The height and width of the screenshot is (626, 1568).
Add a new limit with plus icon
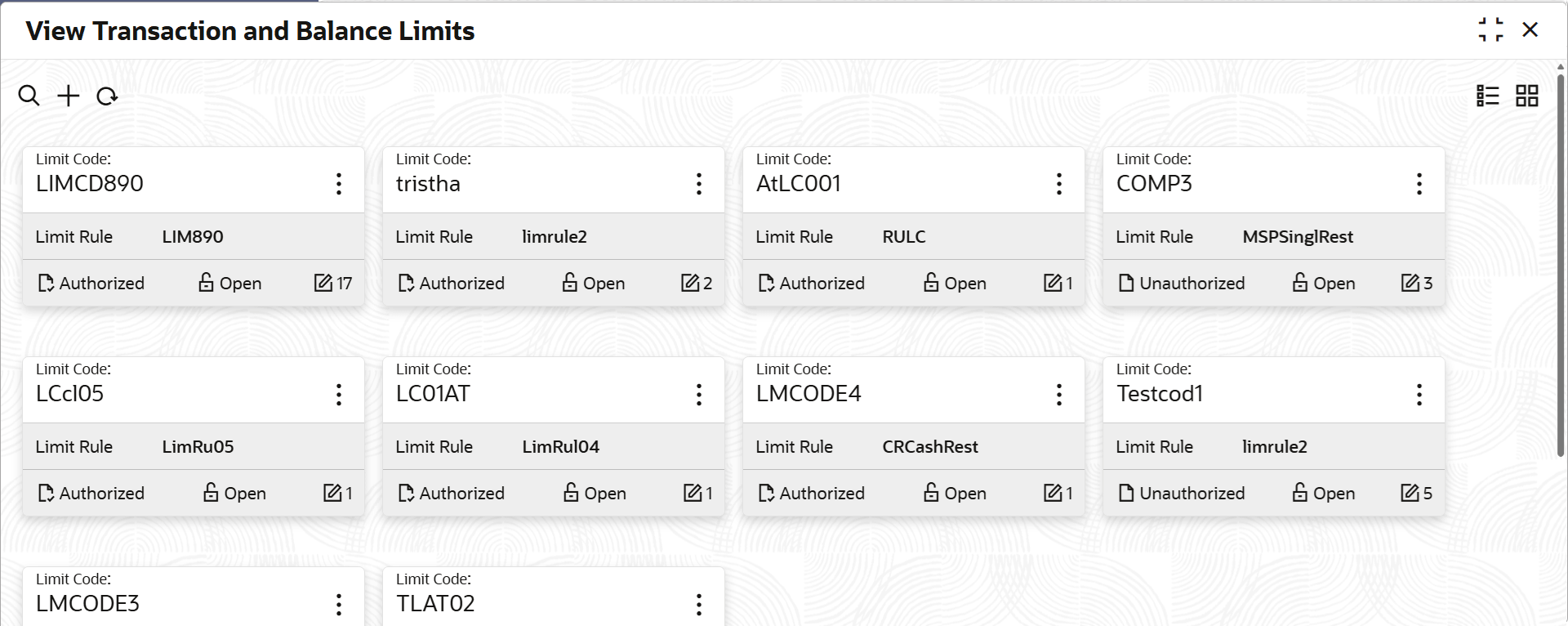coord(69,96)
